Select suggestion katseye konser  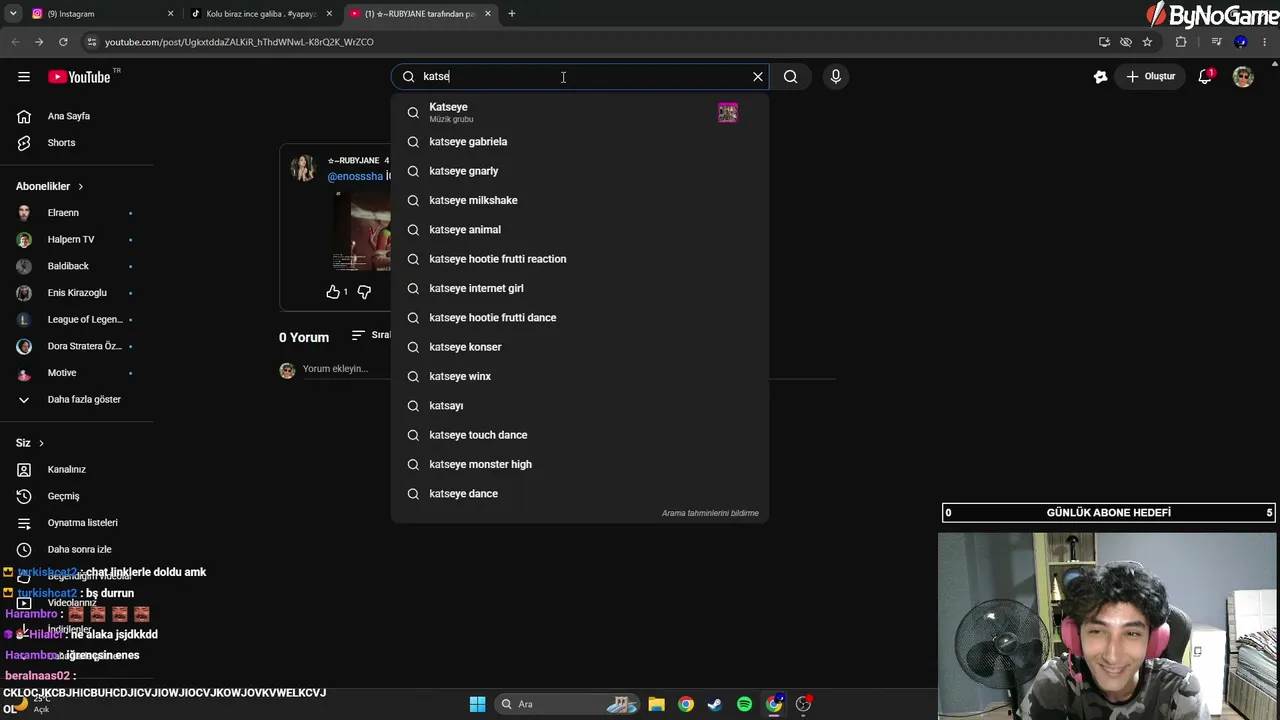580,347
